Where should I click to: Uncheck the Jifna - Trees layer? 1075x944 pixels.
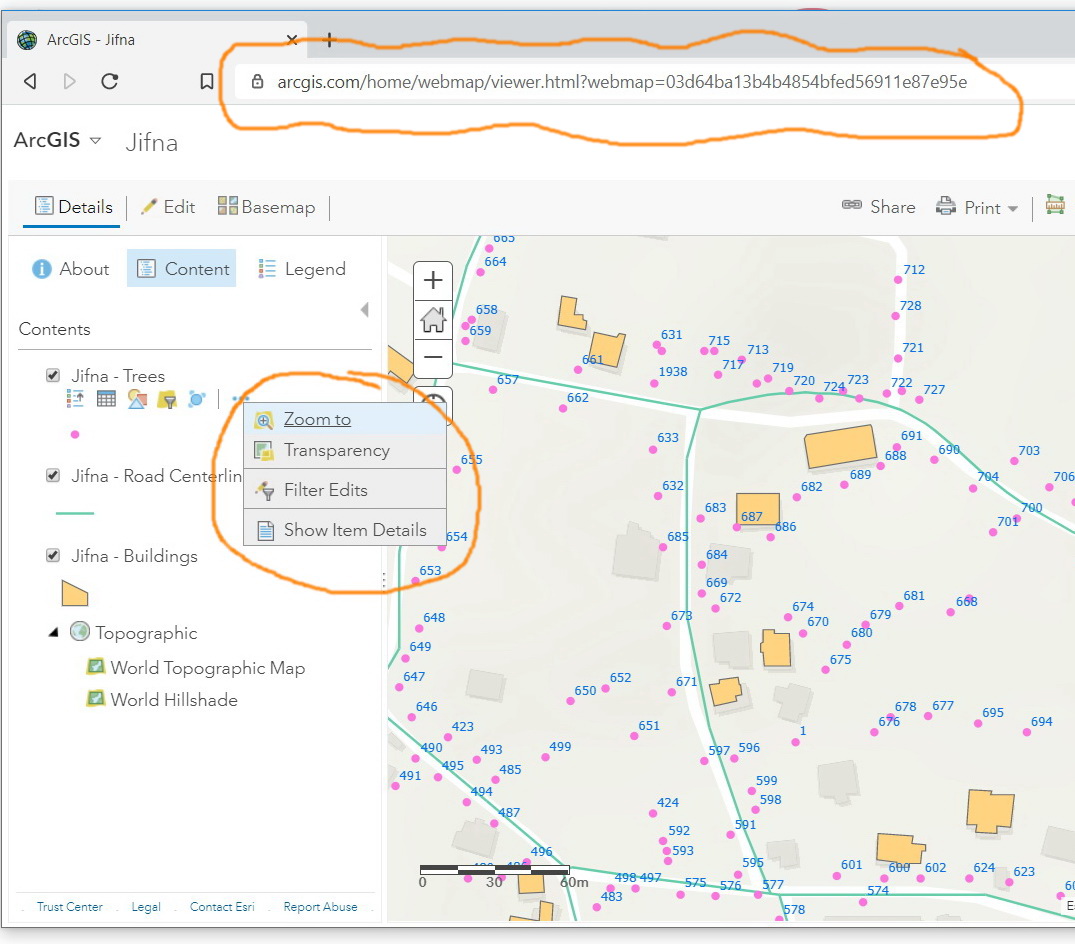53,375
